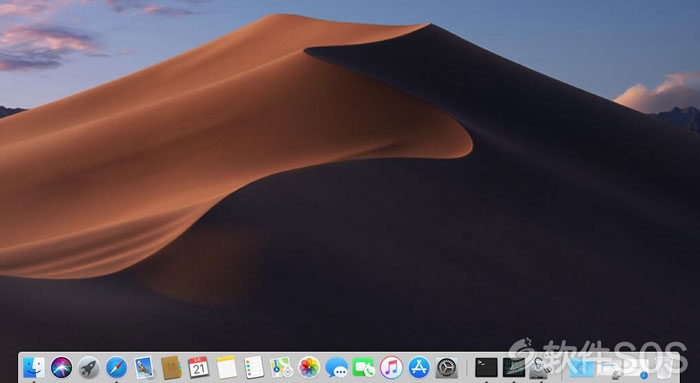The width and height of the screenshot is (700, 383).
Task: Open Launchpad rocket icon
Action: tap(89, 367)
